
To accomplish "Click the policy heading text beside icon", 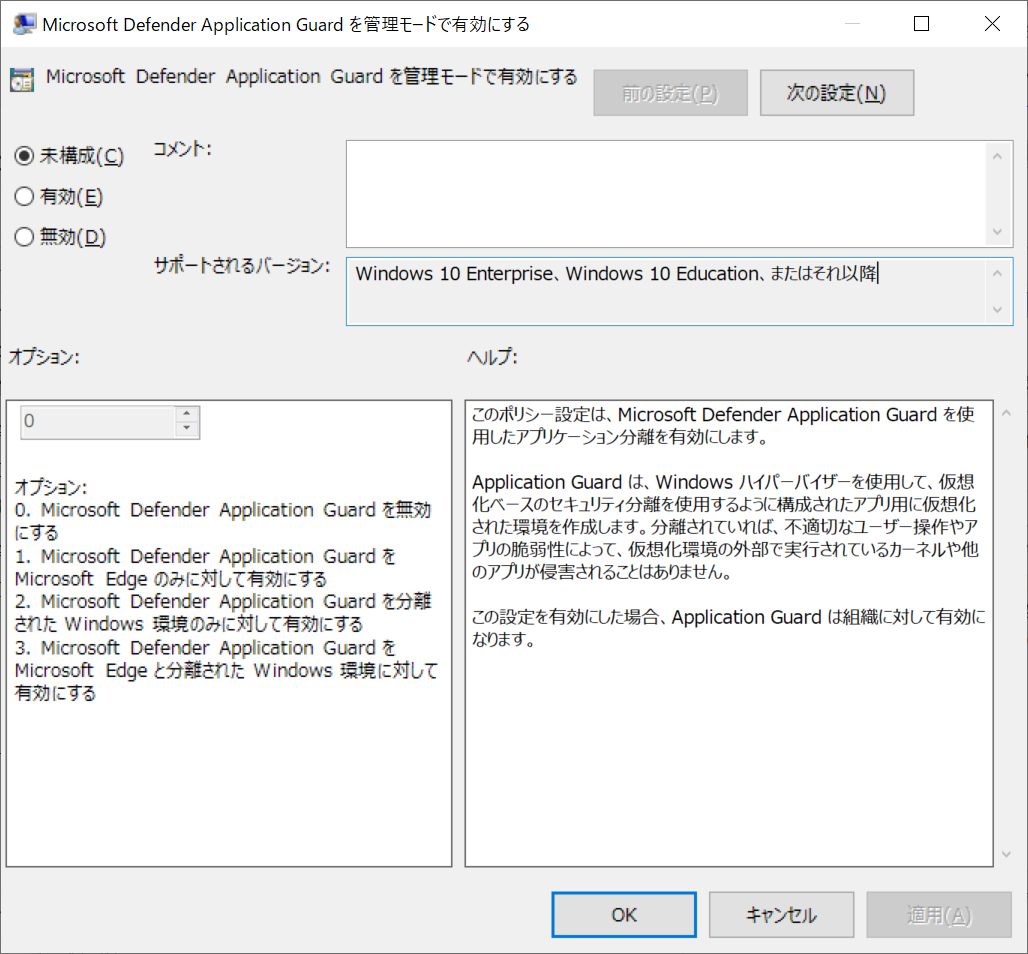I will (x=311, y=77).
